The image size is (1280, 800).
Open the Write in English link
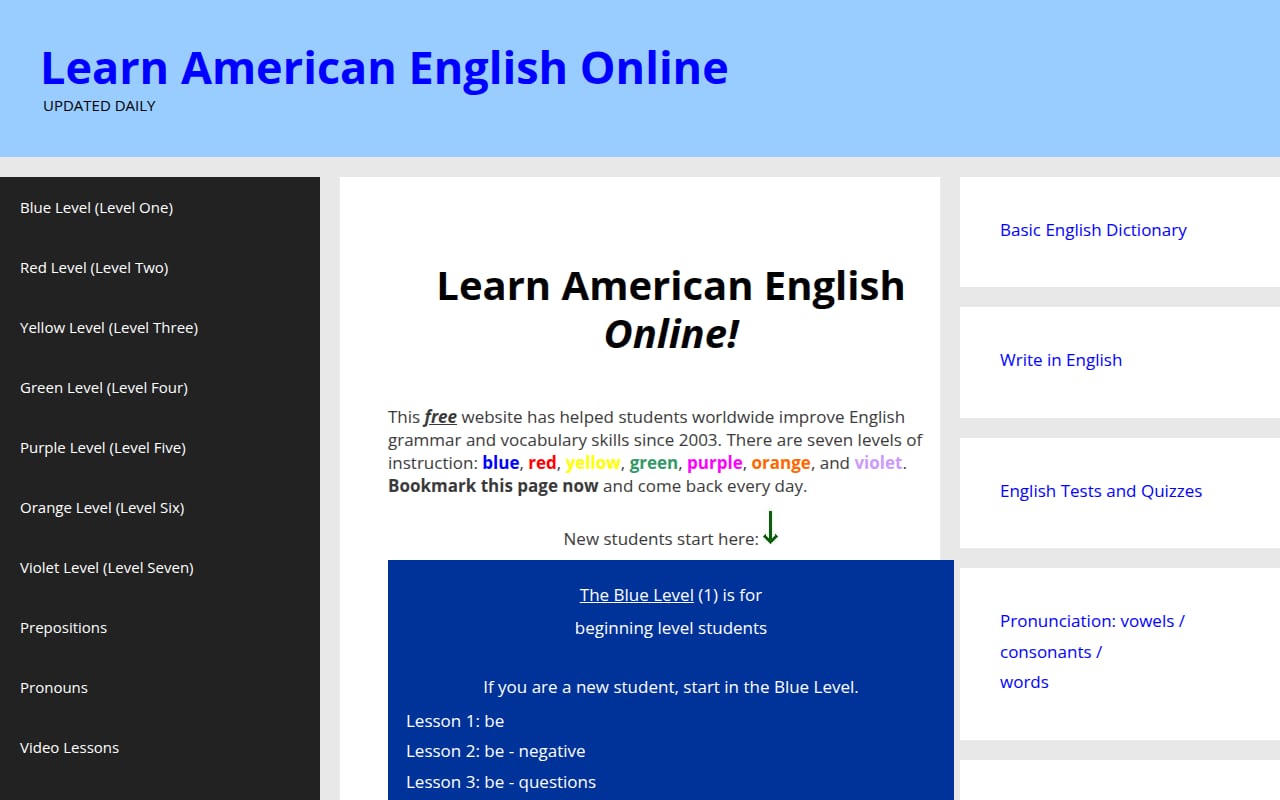tap(1061, 360)
